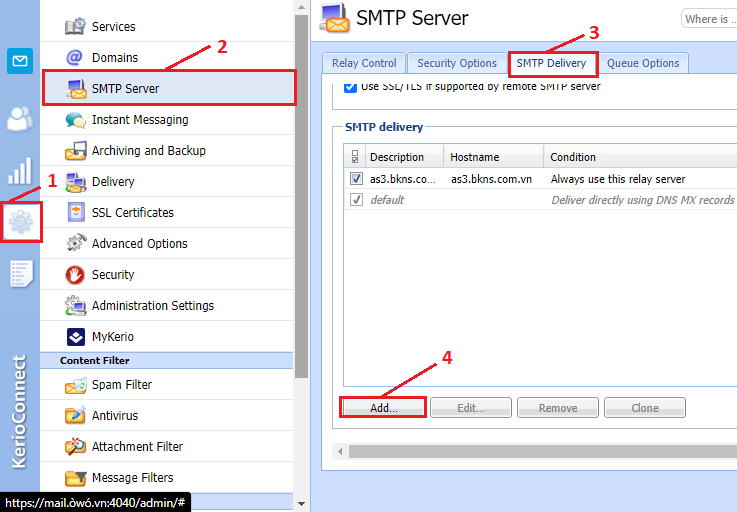The height and width of the screenshot is (512, 737).
Task: Click the sidebar vertical scrollbar
Action: (302, 200)
